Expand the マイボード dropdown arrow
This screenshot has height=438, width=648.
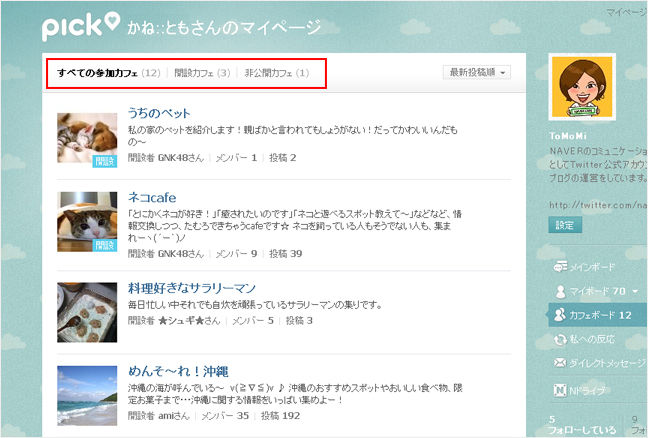(635, 292)
